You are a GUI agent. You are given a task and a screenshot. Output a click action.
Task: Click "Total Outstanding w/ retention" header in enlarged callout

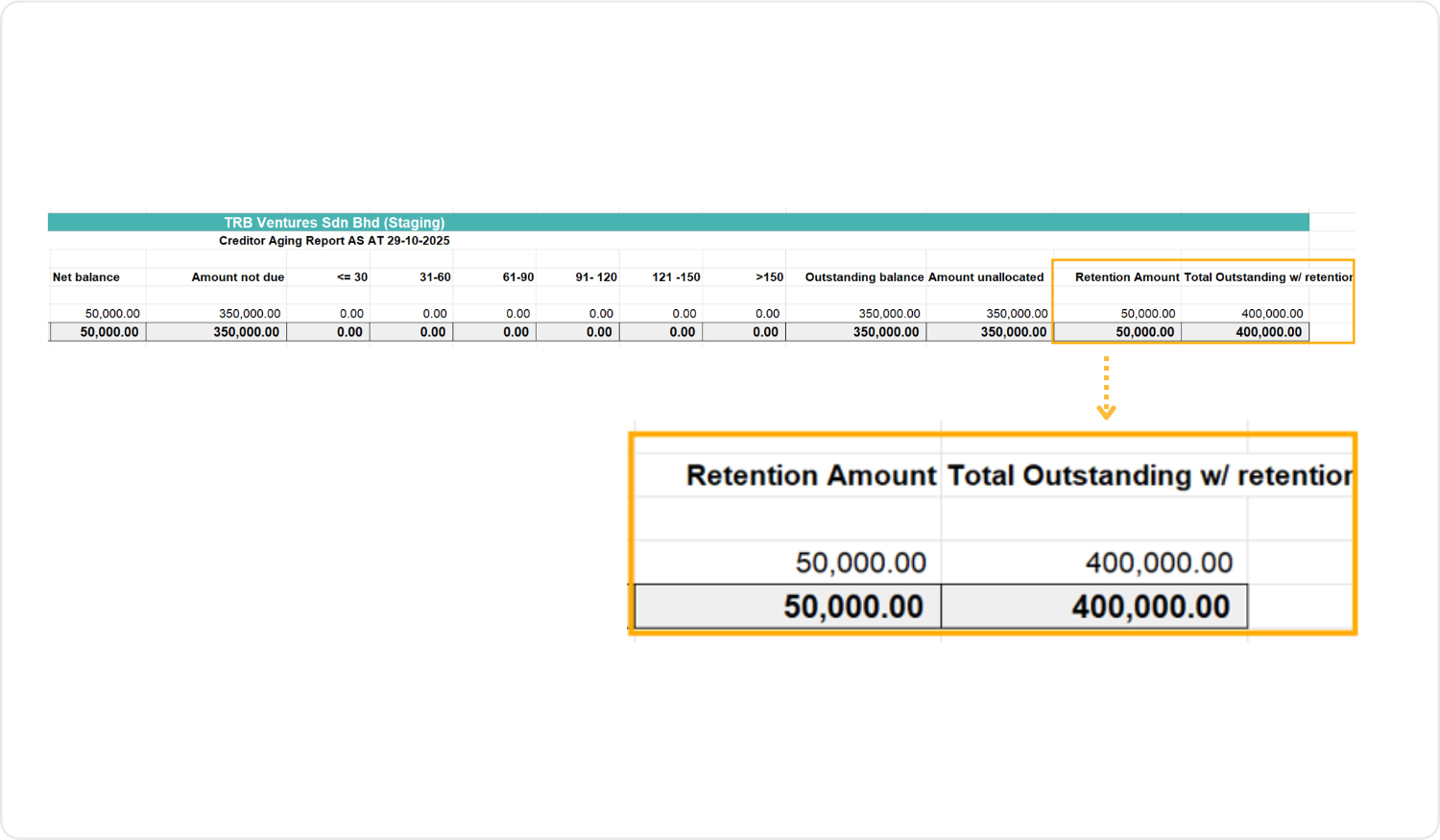(x=1150, y=476)
